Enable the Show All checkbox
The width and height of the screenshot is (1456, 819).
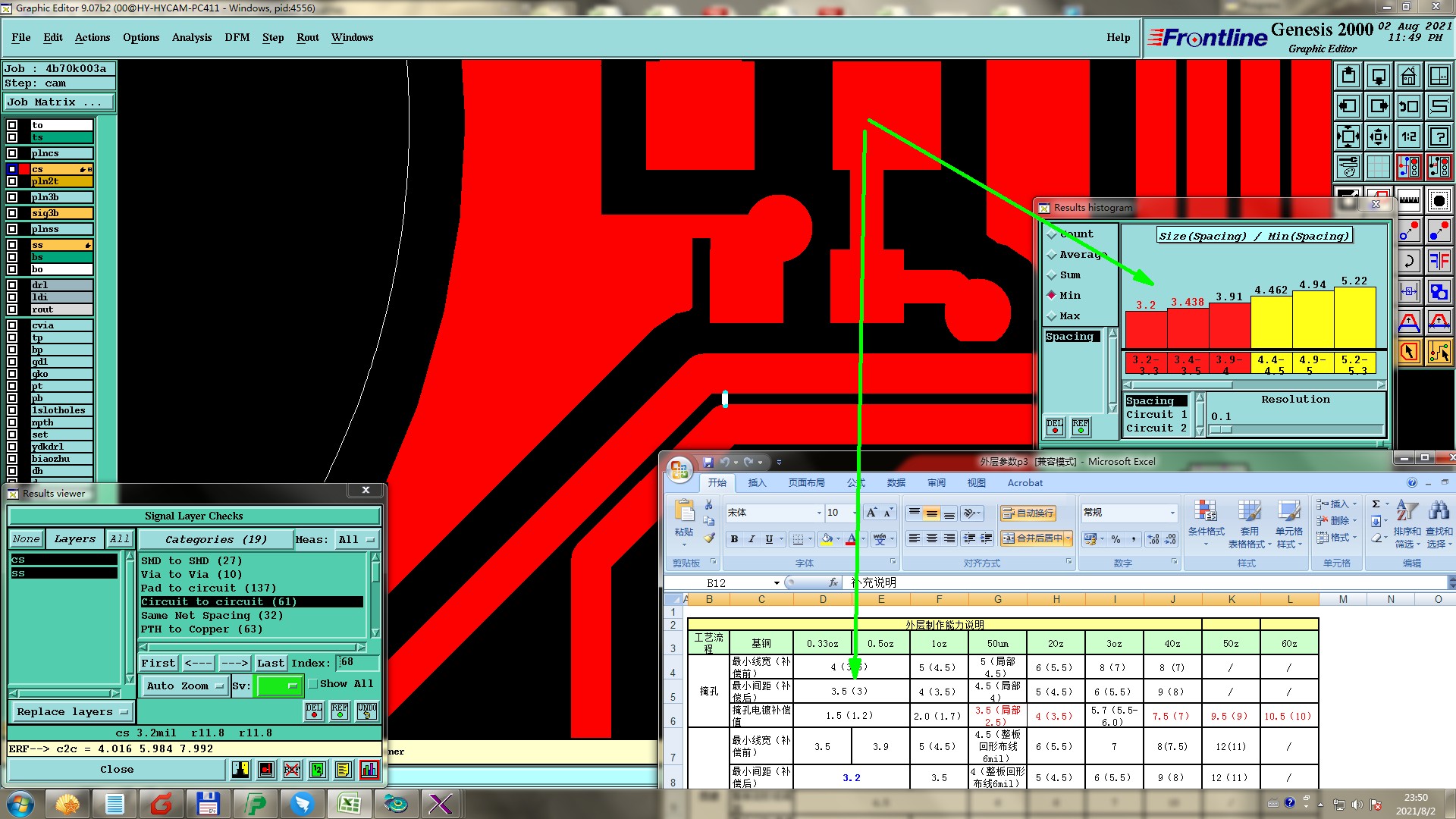312,684
